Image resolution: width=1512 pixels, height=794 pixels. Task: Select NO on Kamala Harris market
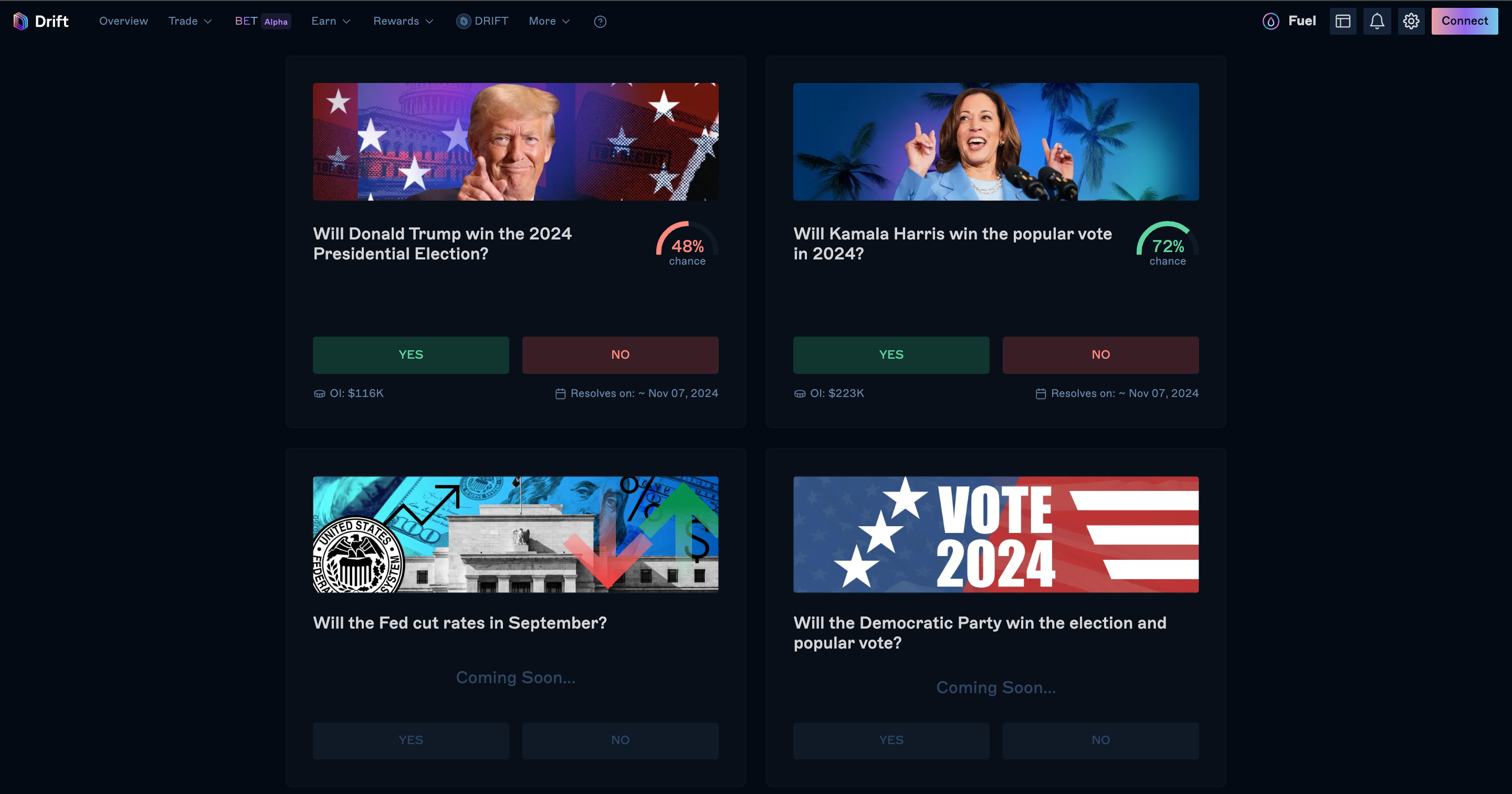pos(1100,354)
